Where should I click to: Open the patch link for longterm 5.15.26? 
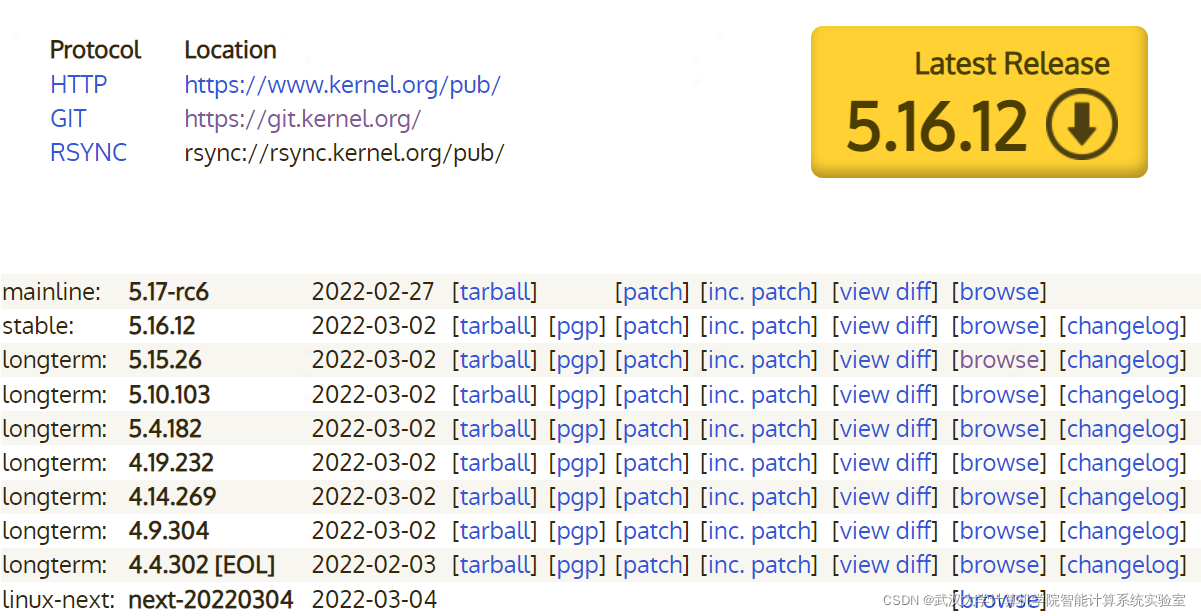pyautogui.click(x=652, y=359)
